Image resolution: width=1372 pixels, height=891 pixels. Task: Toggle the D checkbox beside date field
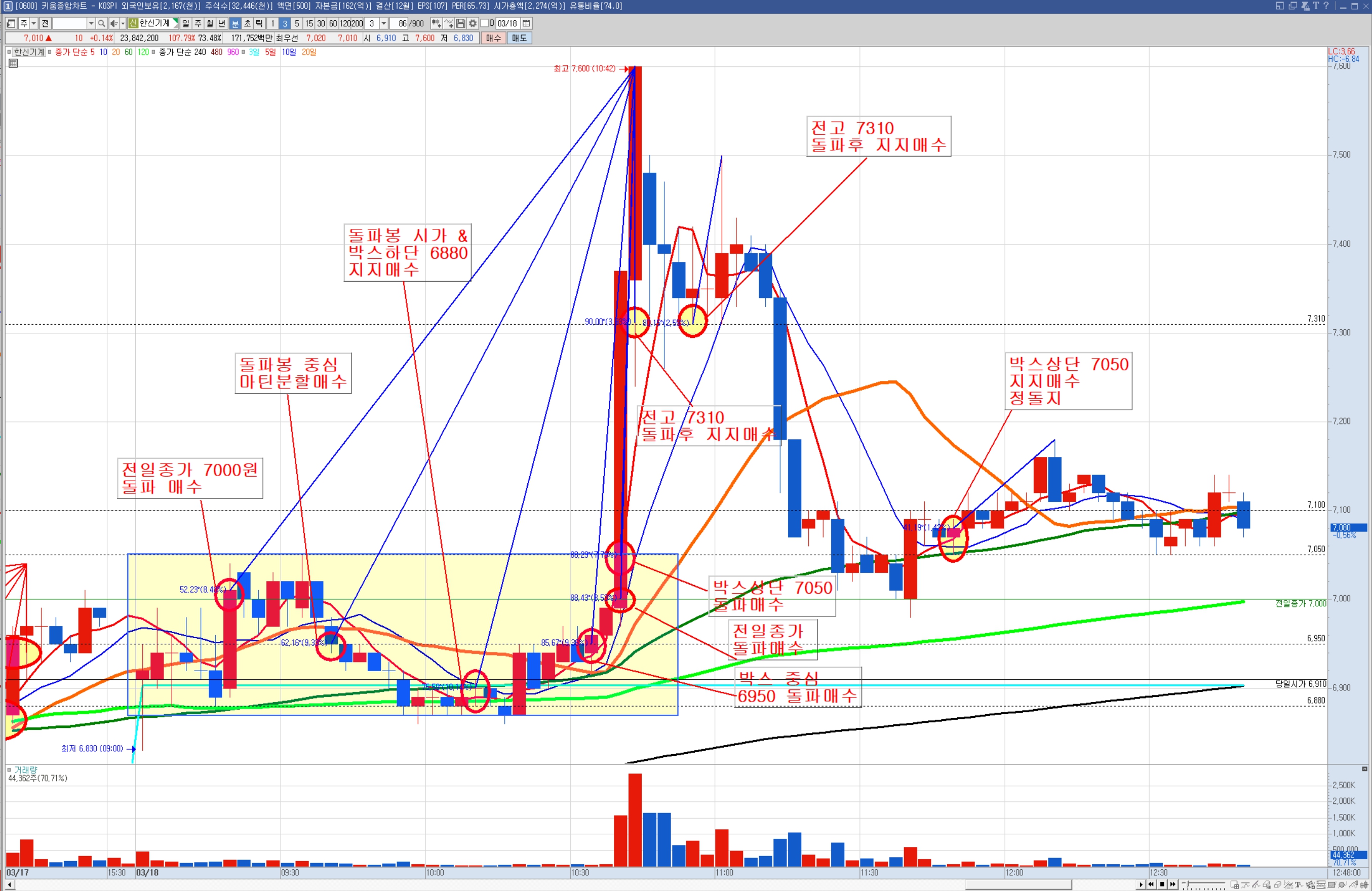tap(484, 23)
